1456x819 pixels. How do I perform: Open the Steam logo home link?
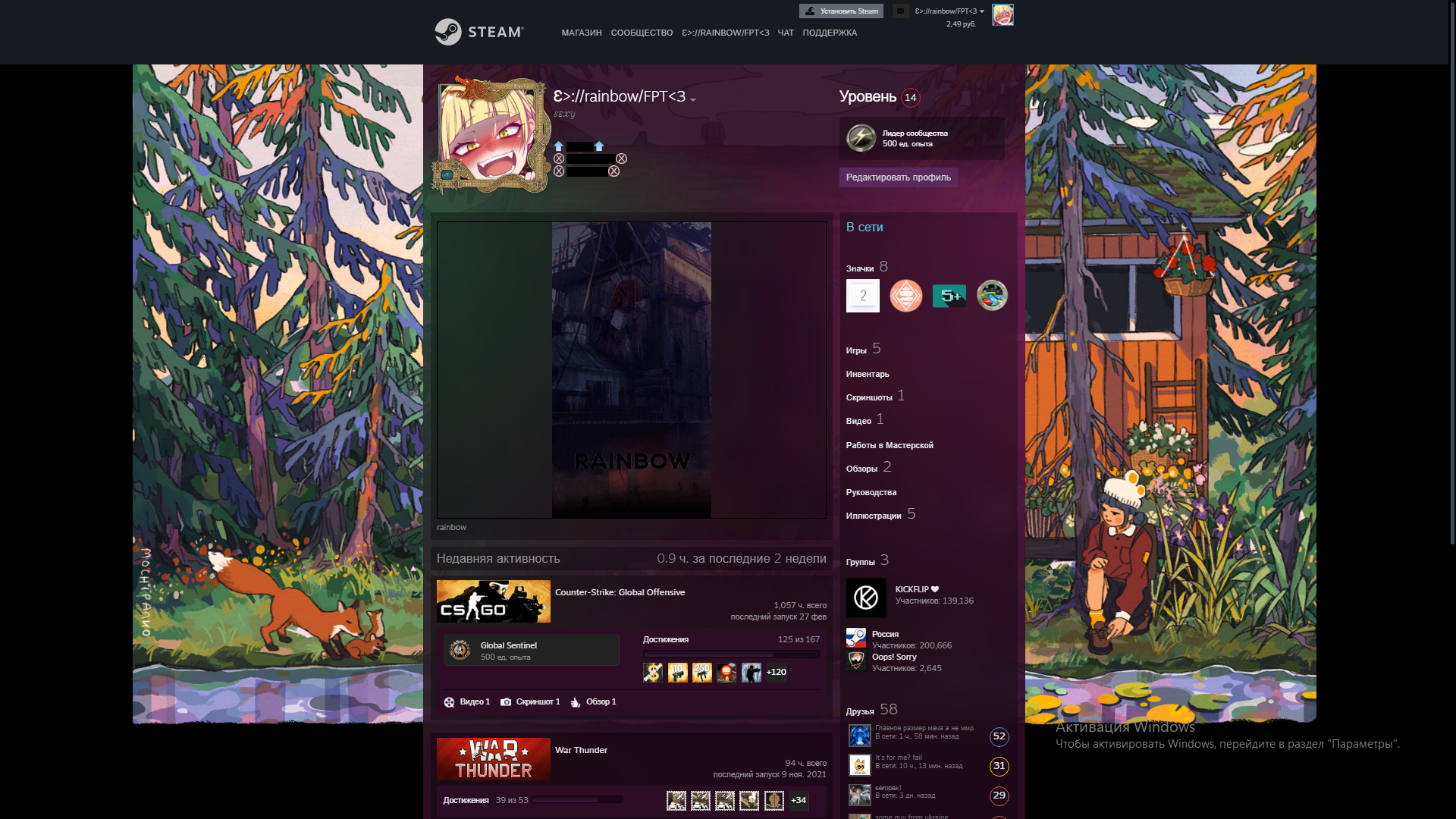(479, 32)
